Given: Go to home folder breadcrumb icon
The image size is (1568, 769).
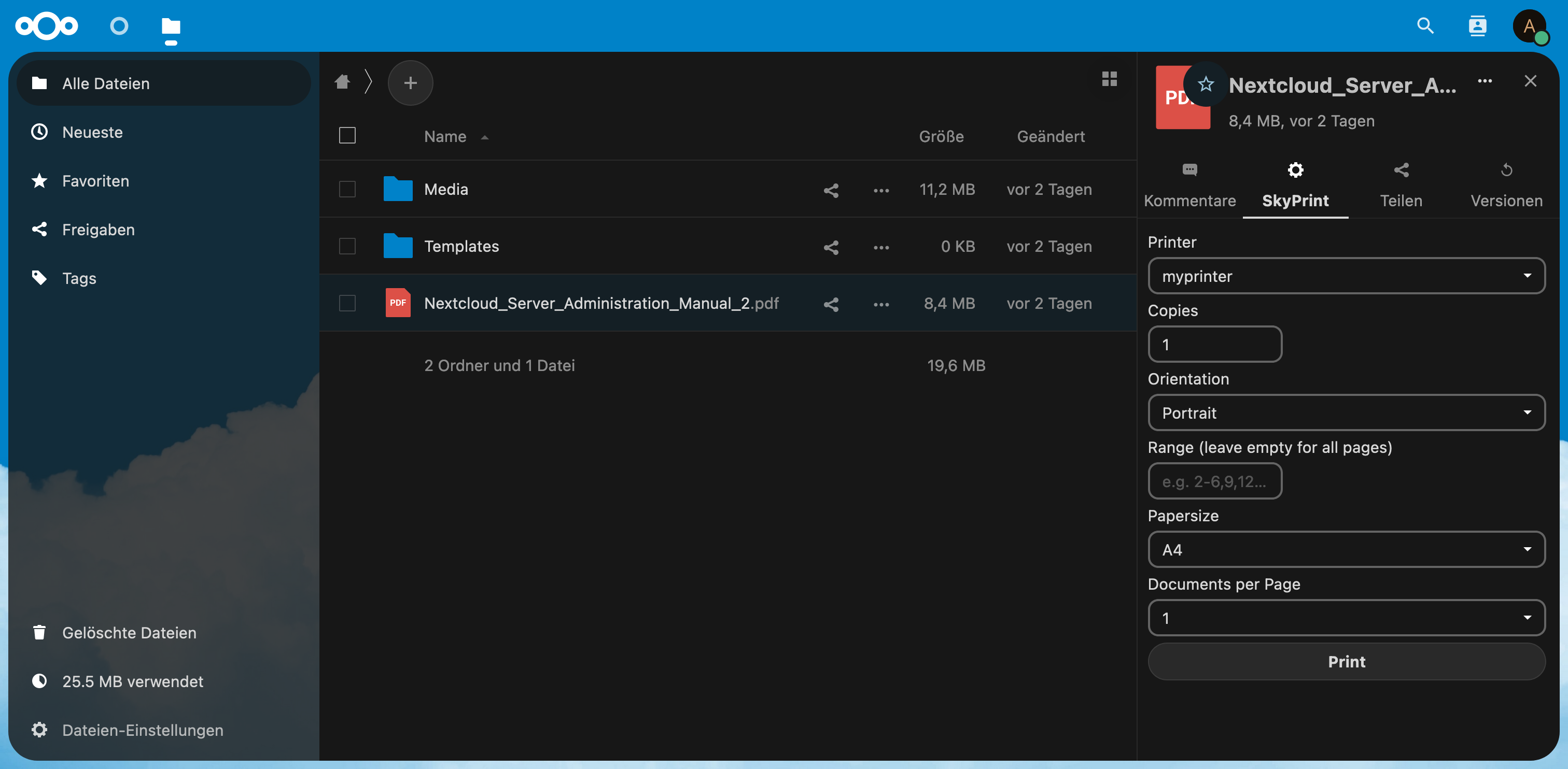Looking at the screenshot, I should click(342, 82).
